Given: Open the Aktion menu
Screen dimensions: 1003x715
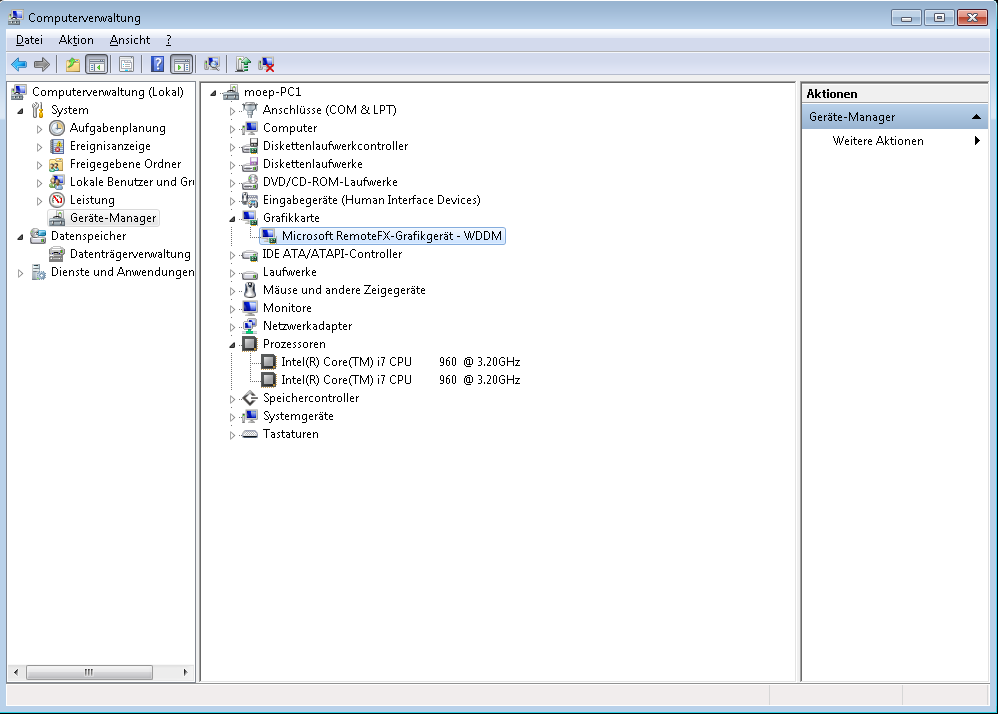Looking at the screenshot, I should coord(76,40).
